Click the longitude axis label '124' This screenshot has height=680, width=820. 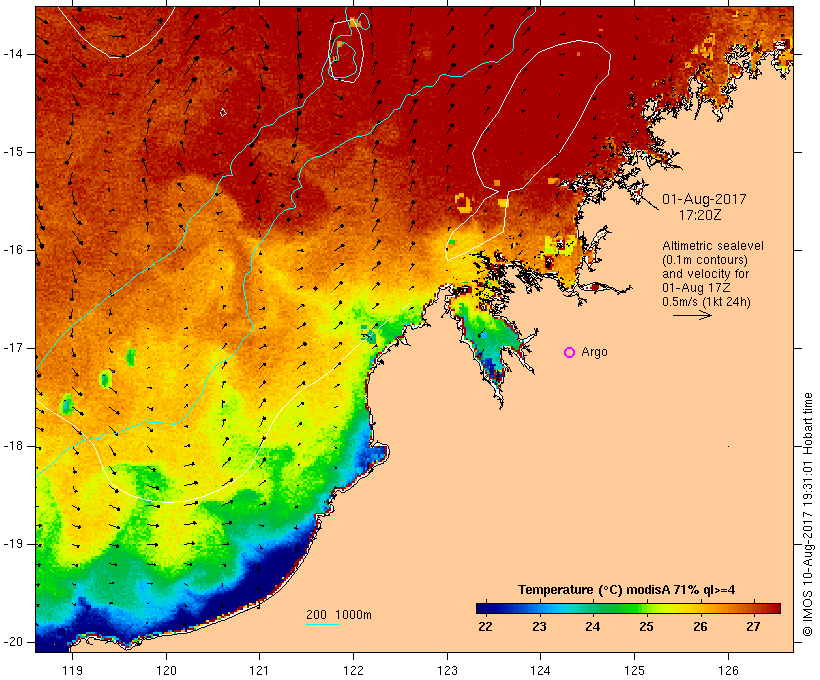pos(540,671)
